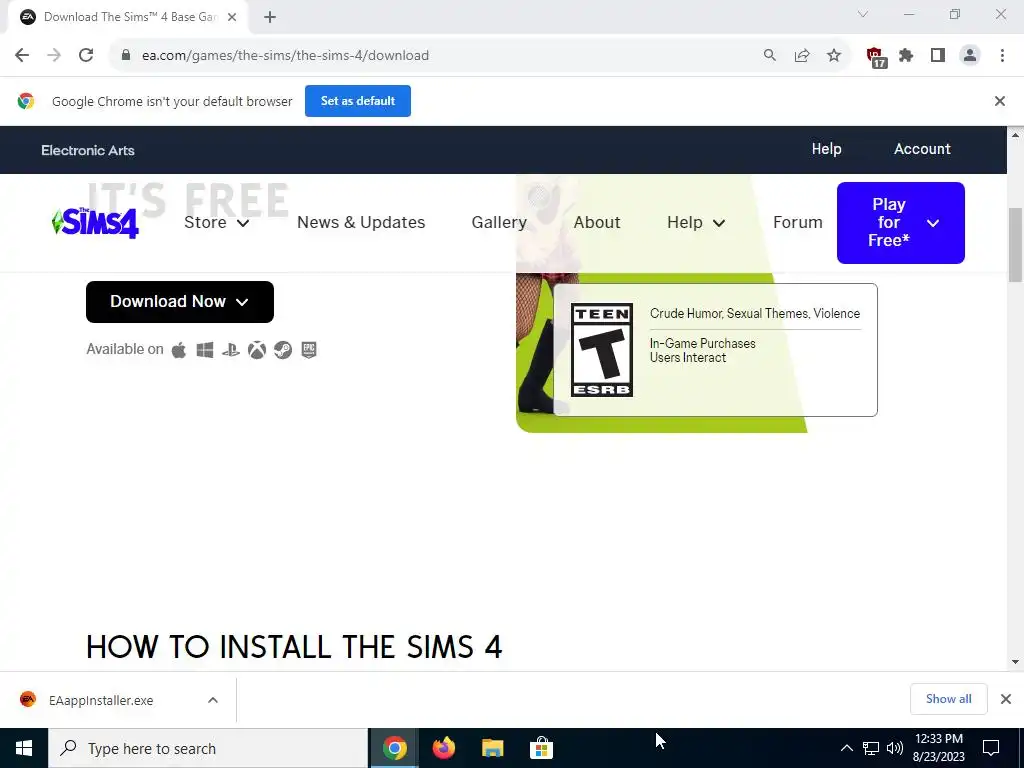Open Firefox from the taskbar
The image size is (1024, 768).
click(444, 748)
